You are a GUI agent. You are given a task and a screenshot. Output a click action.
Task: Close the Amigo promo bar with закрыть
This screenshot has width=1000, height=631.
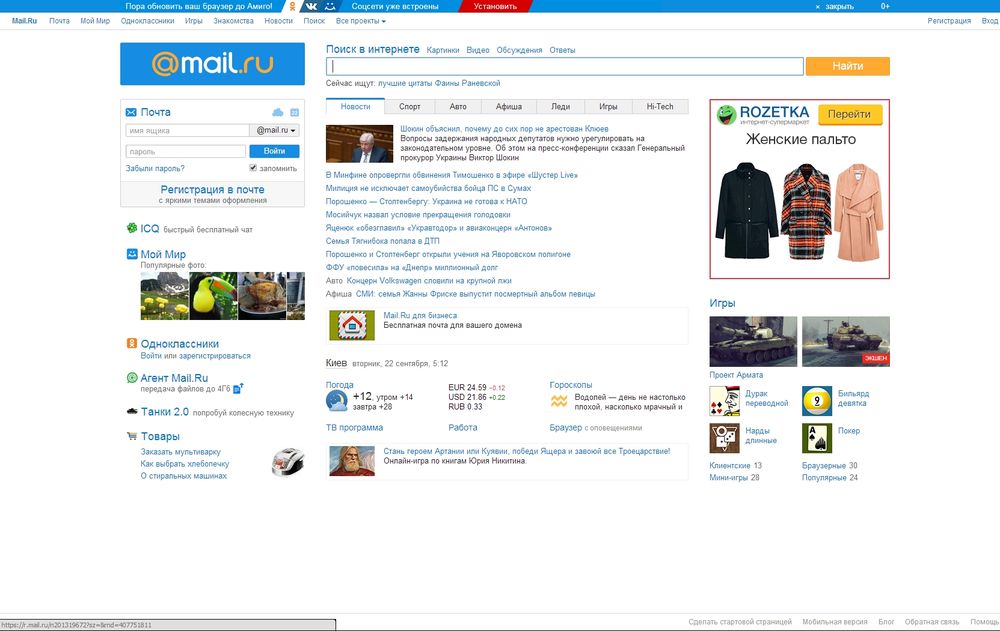[x=835, y=6]
